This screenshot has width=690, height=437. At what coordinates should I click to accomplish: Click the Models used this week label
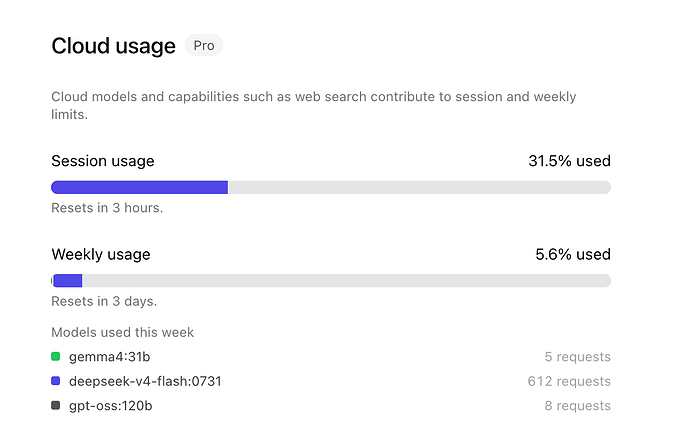122,332
